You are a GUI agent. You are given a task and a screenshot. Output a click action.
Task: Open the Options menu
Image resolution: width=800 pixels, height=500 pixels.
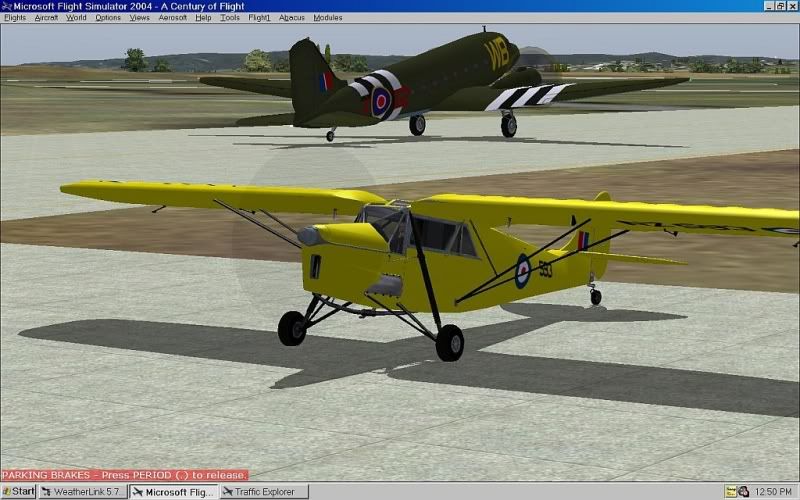108,18
